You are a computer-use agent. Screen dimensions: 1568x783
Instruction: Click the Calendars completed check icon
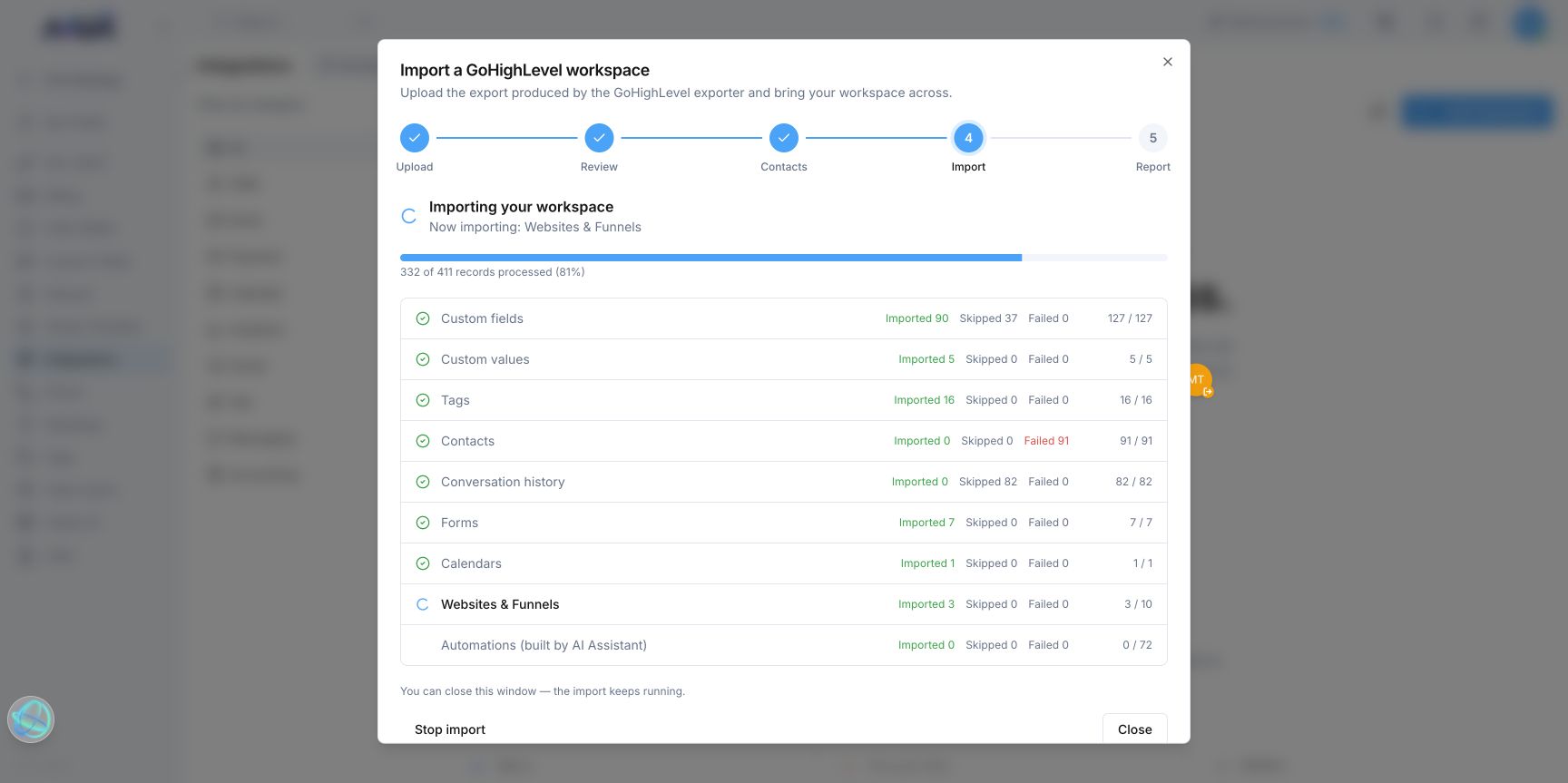click(423, 563)
